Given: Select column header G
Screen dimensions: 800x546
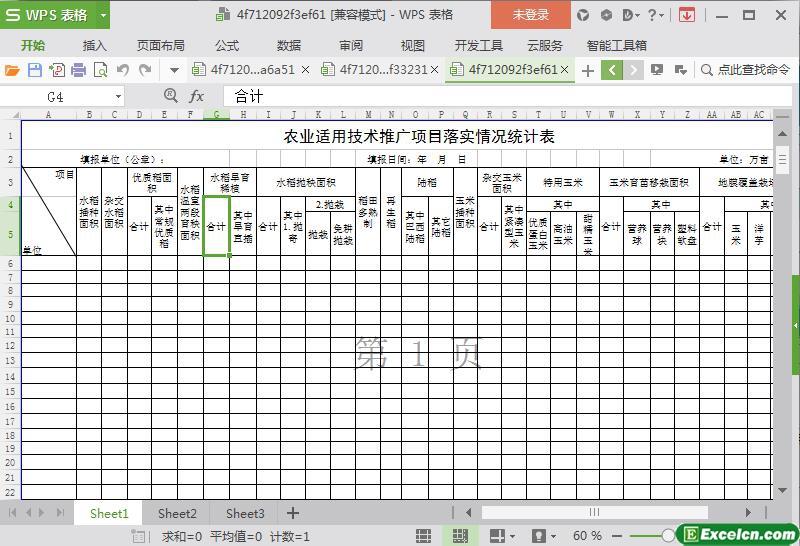Looking at the screenshot, I should tap(216, 114).
